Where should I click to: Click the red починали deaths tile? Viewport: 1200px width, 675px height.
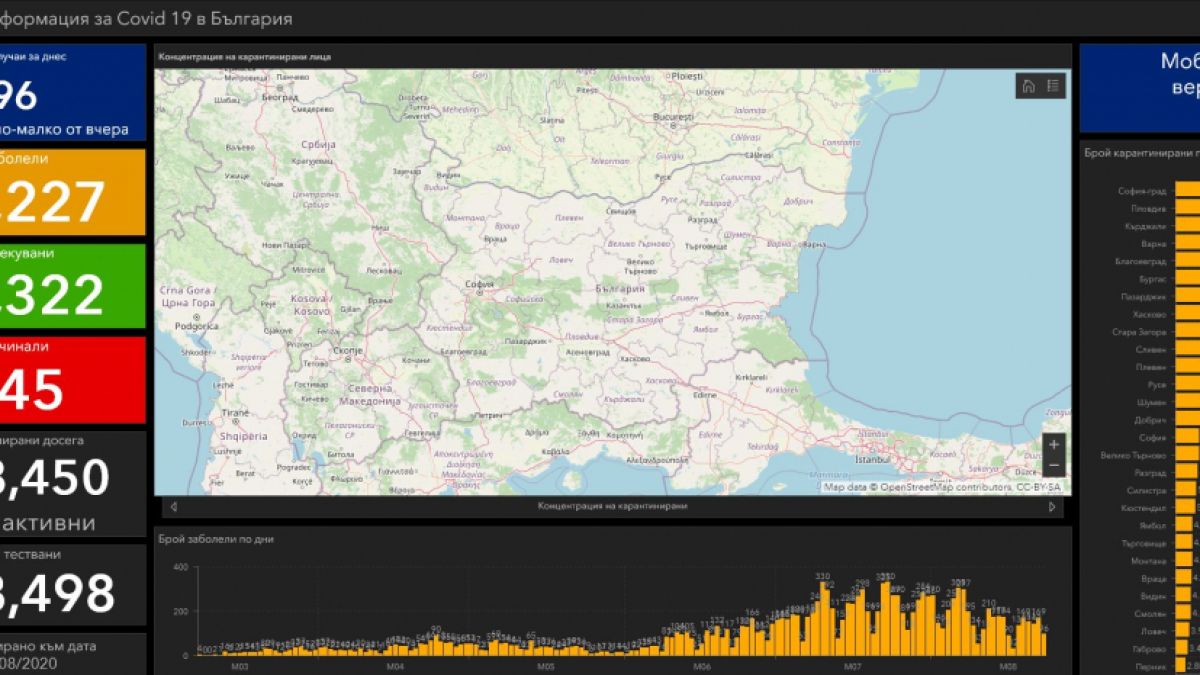(72, 380)
